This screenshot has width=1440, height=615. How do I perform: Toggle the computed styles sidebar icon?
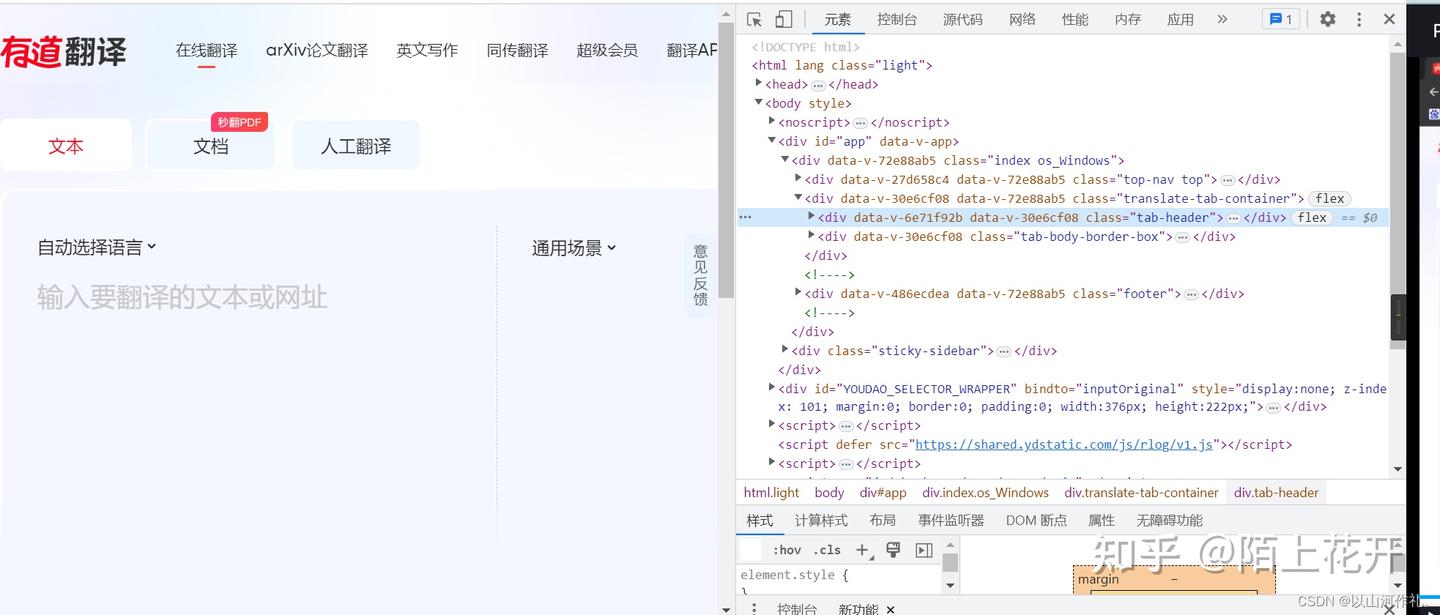tap(924, 550)
